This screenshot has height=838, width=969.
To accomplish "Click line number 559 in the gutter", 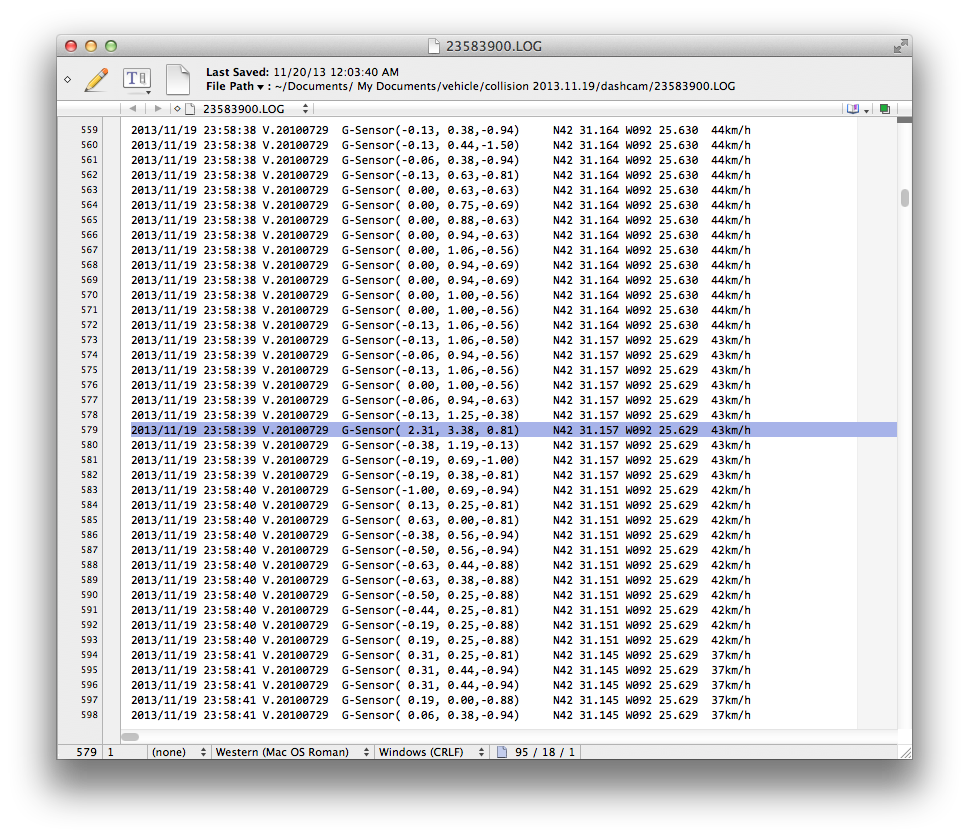I will (89, 130).
